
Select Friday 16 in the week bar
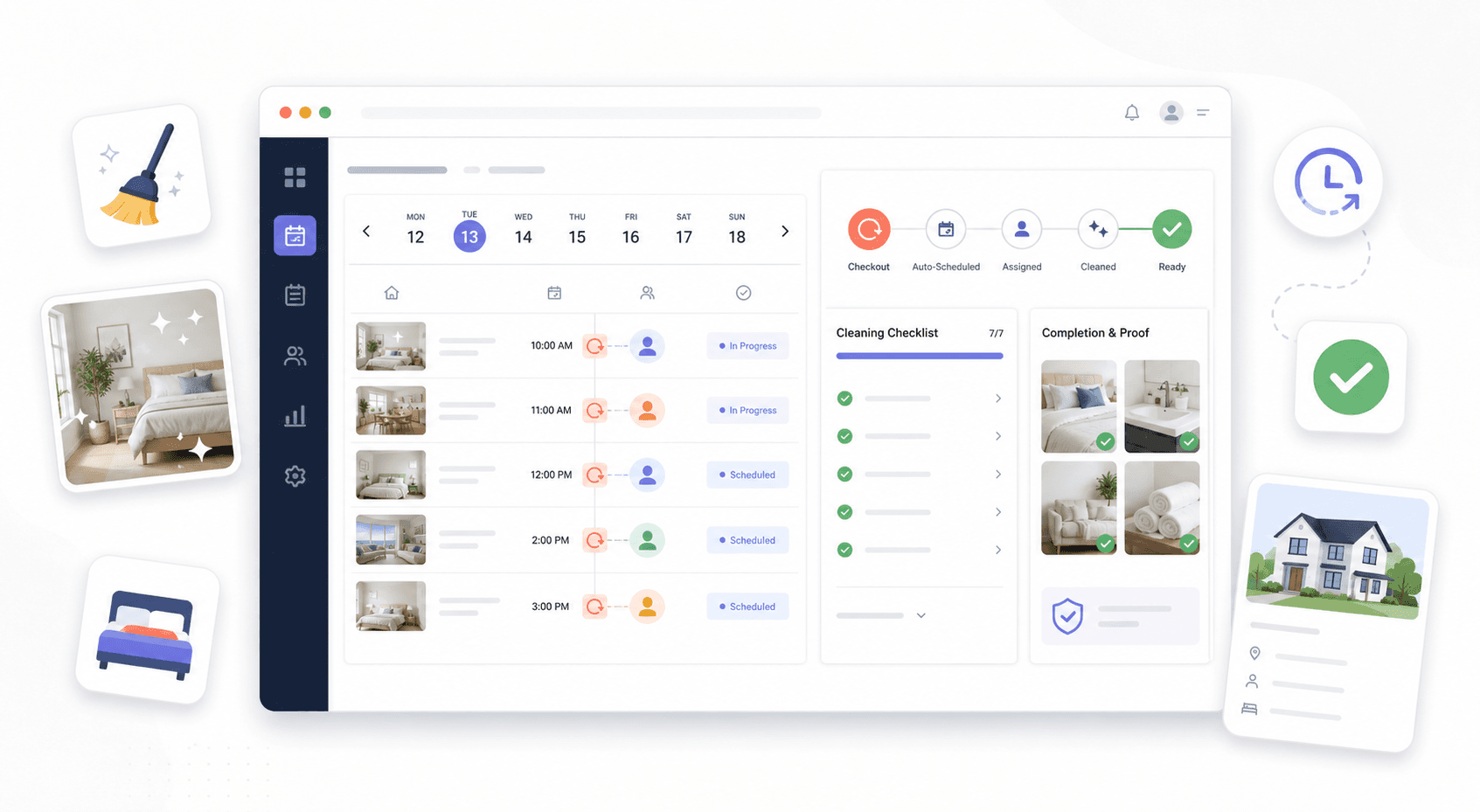click(x=630, y=231)
